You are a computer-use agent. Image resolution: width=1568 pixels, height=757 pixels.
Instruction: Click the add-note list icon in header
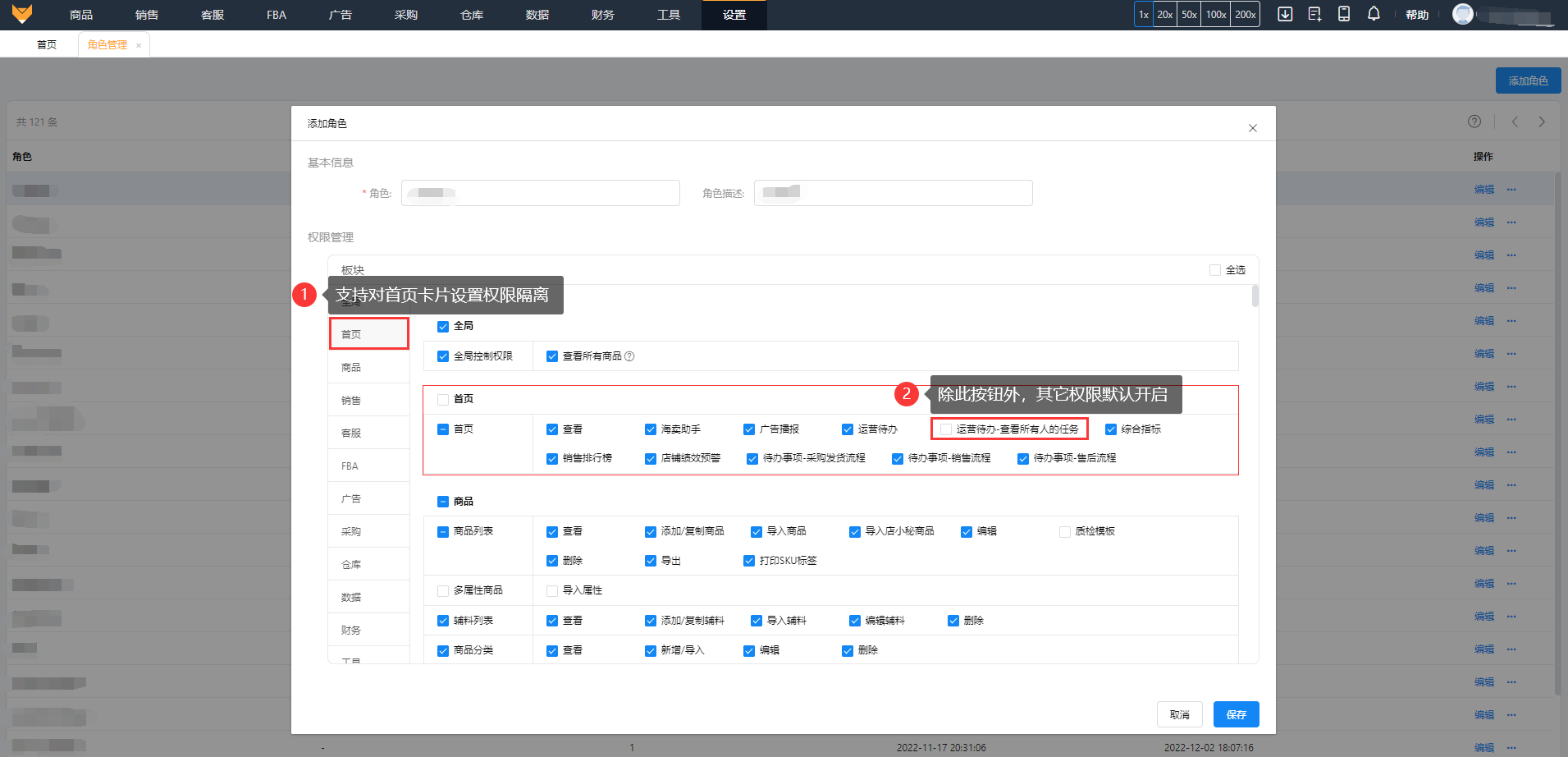coord(1314,14)
